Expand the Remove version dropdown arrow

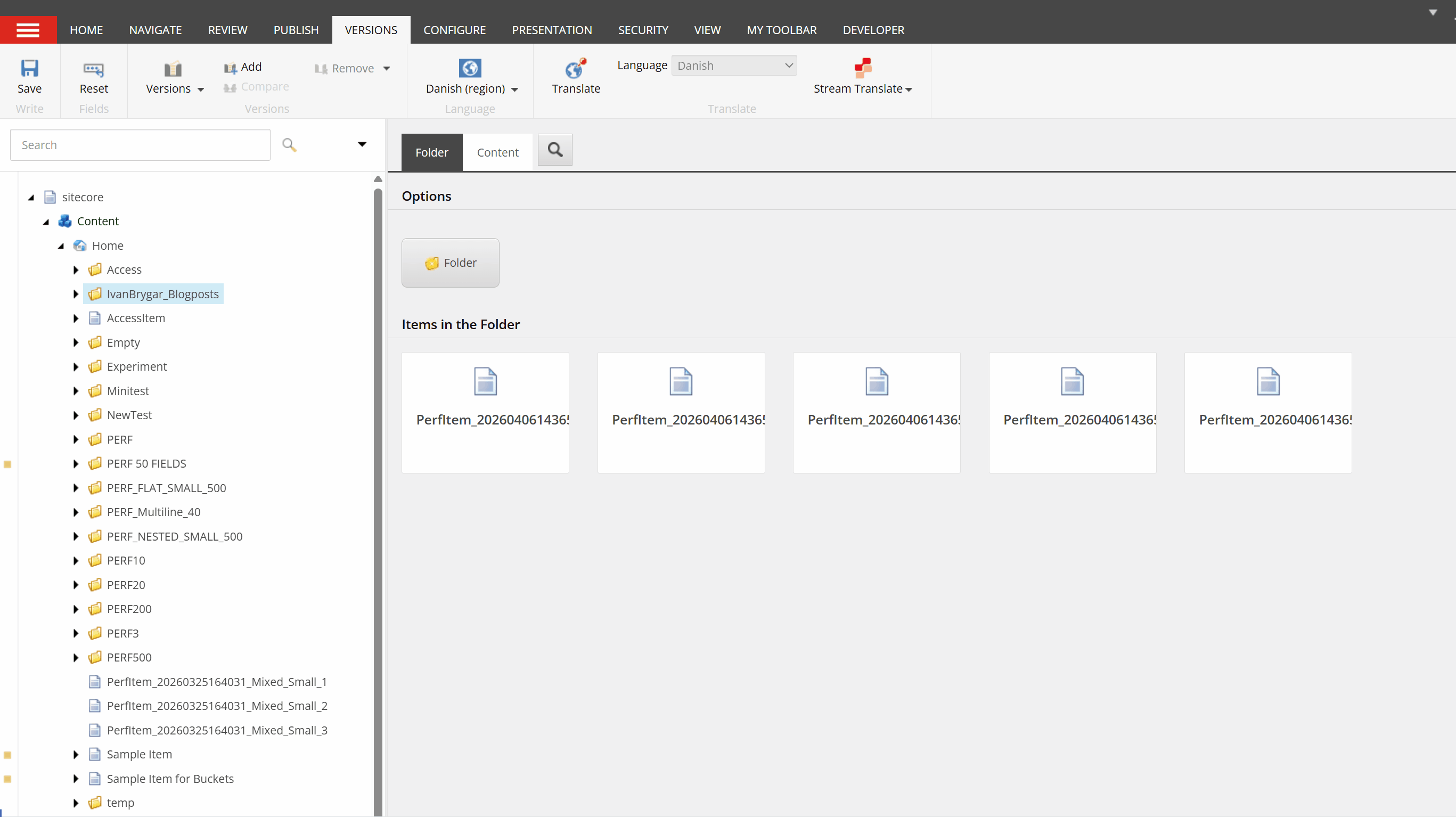coord(387,68)
